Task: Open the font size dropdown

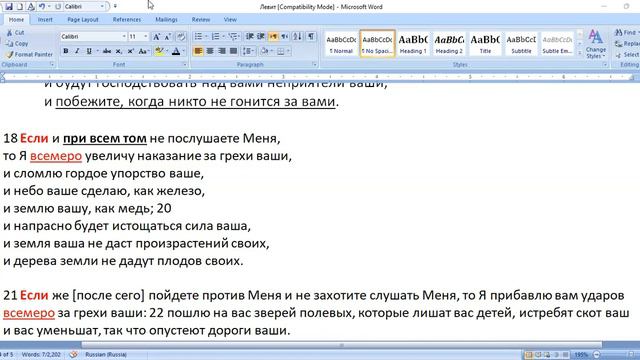Action: point(146,37)
